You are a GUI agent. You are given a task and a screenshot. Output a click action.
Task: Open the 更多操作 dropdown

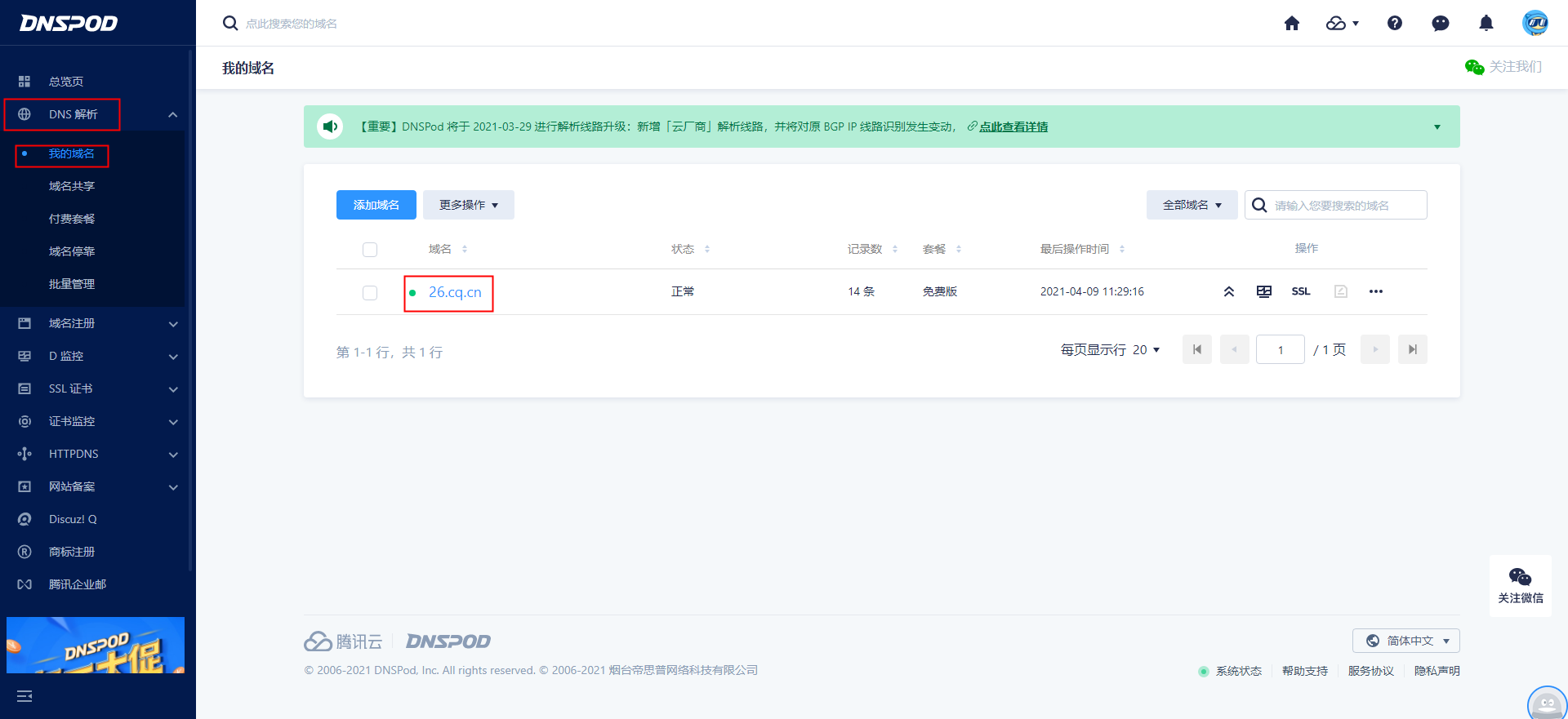(x=468, y=205)
